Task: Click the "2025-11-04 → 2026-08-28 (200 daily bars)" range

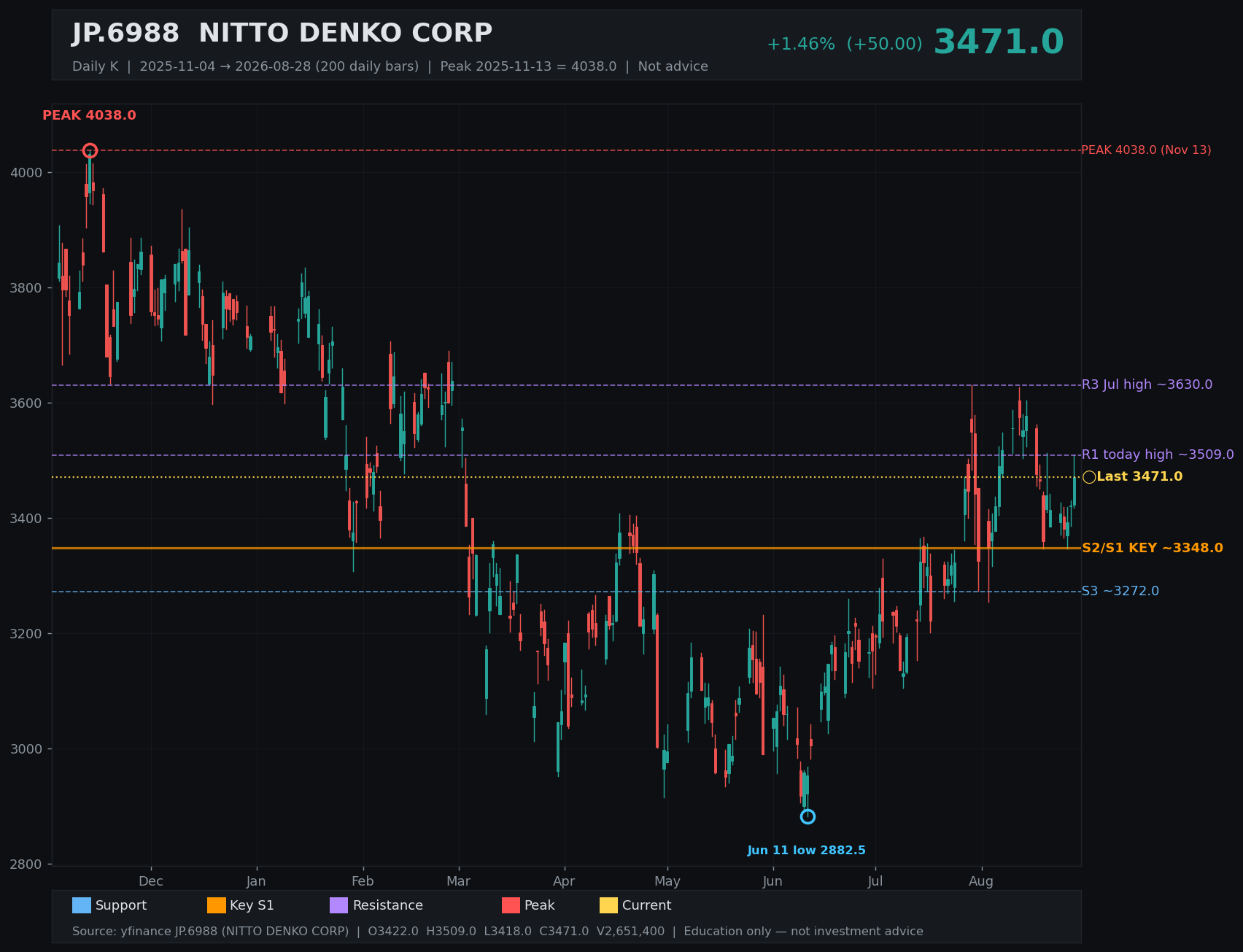Action: 279,66
